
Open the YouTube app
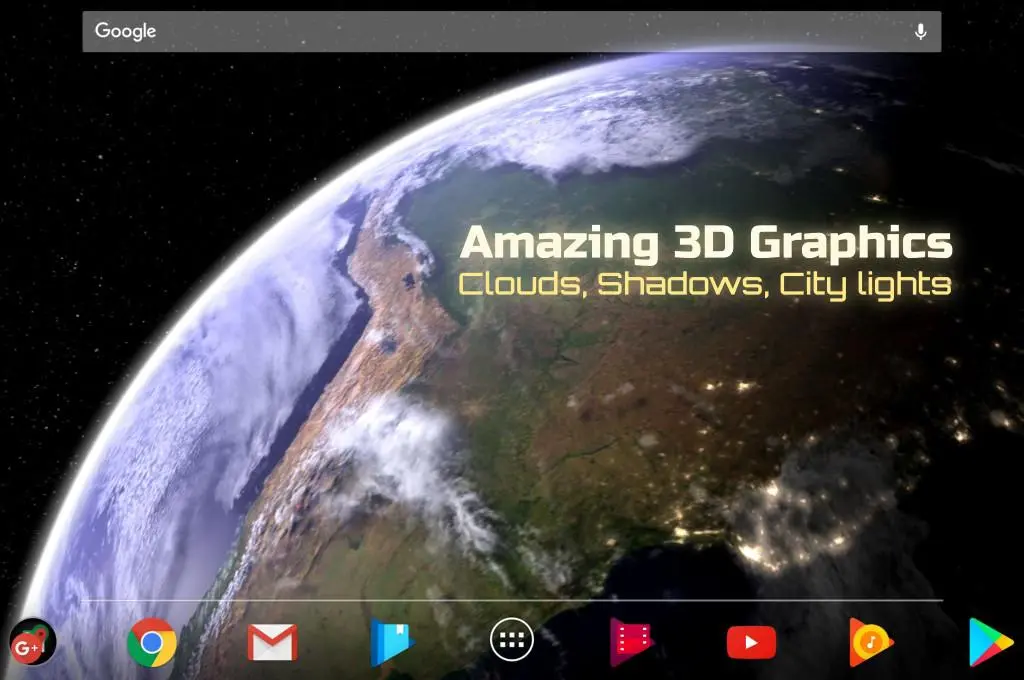(752, 643)
